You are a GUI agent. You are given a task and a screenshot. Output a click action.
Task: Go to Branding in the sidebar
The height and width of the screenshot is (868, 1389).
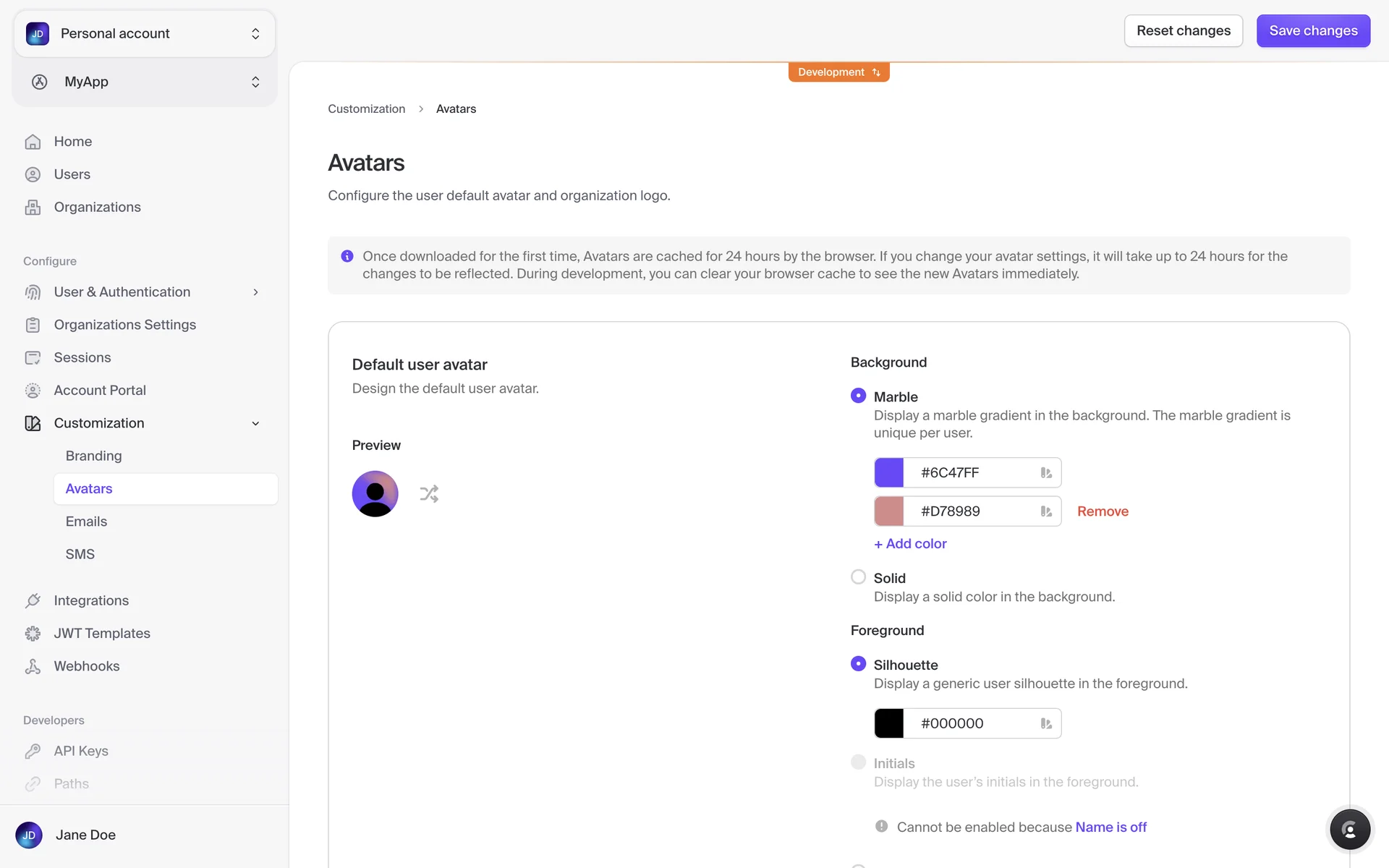click(93, 456)
